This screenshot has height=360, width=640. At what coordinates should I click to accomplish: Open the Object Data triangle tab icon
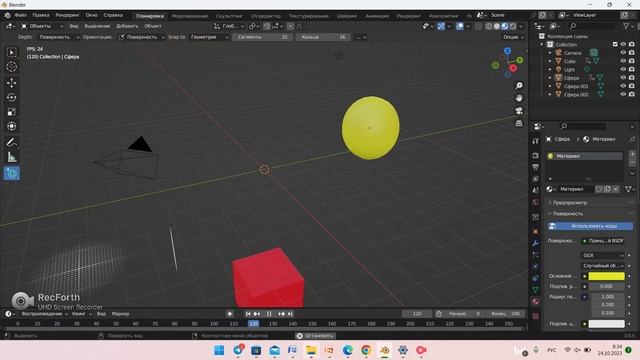[536, 290]
